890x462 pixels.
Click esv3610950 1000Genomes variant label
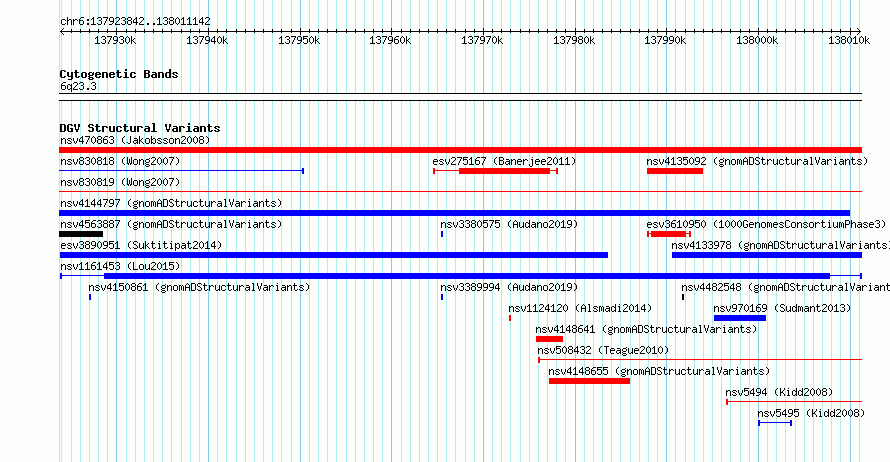766,224
